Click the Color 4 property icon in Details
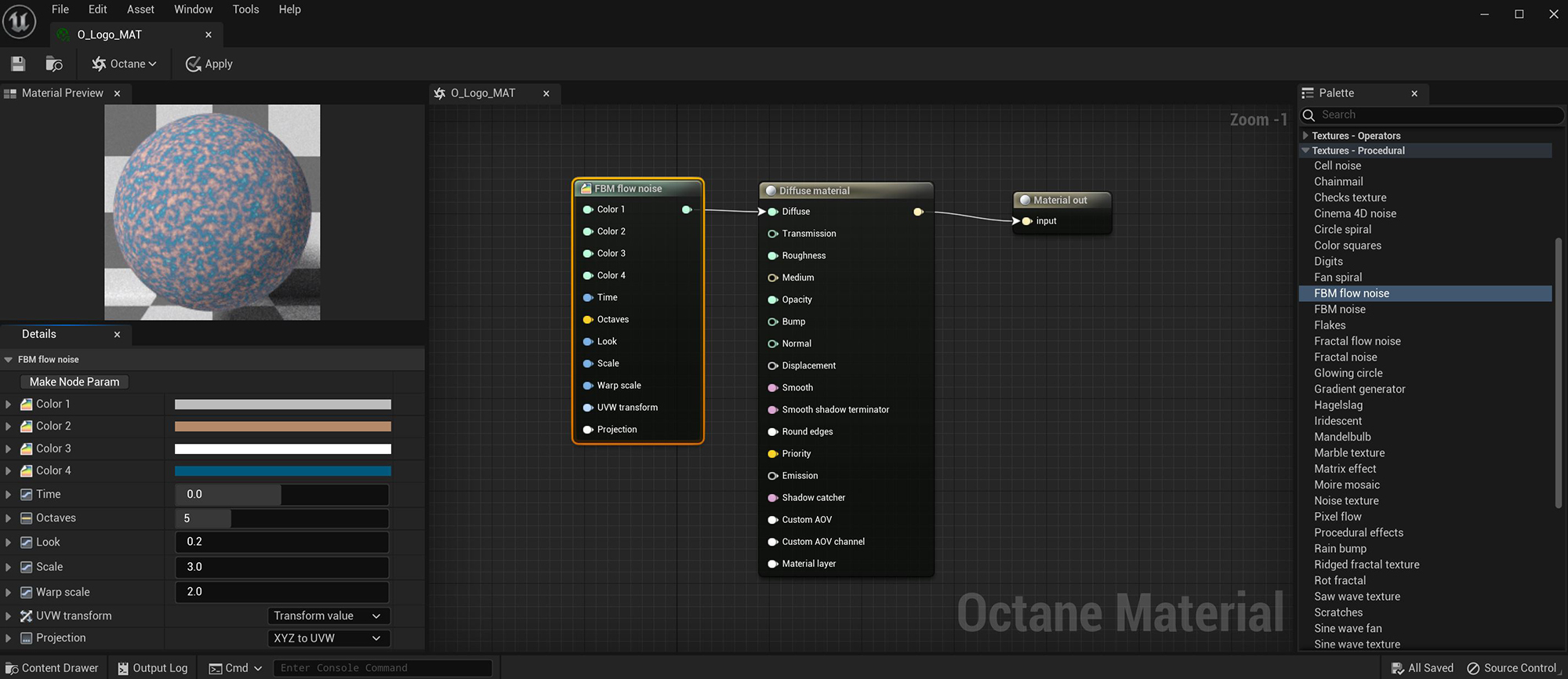This screenshot has width=1568, height=679. pos(27,470)
